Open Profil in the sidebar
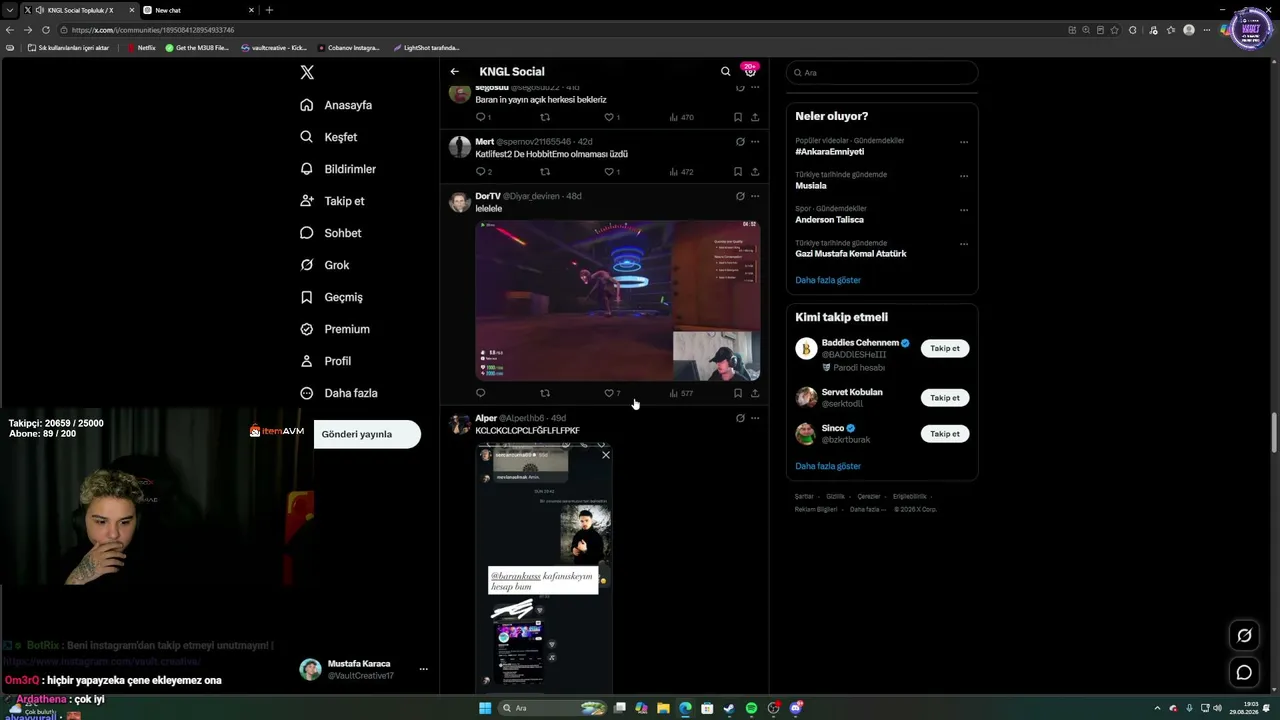 click(326, 361)
